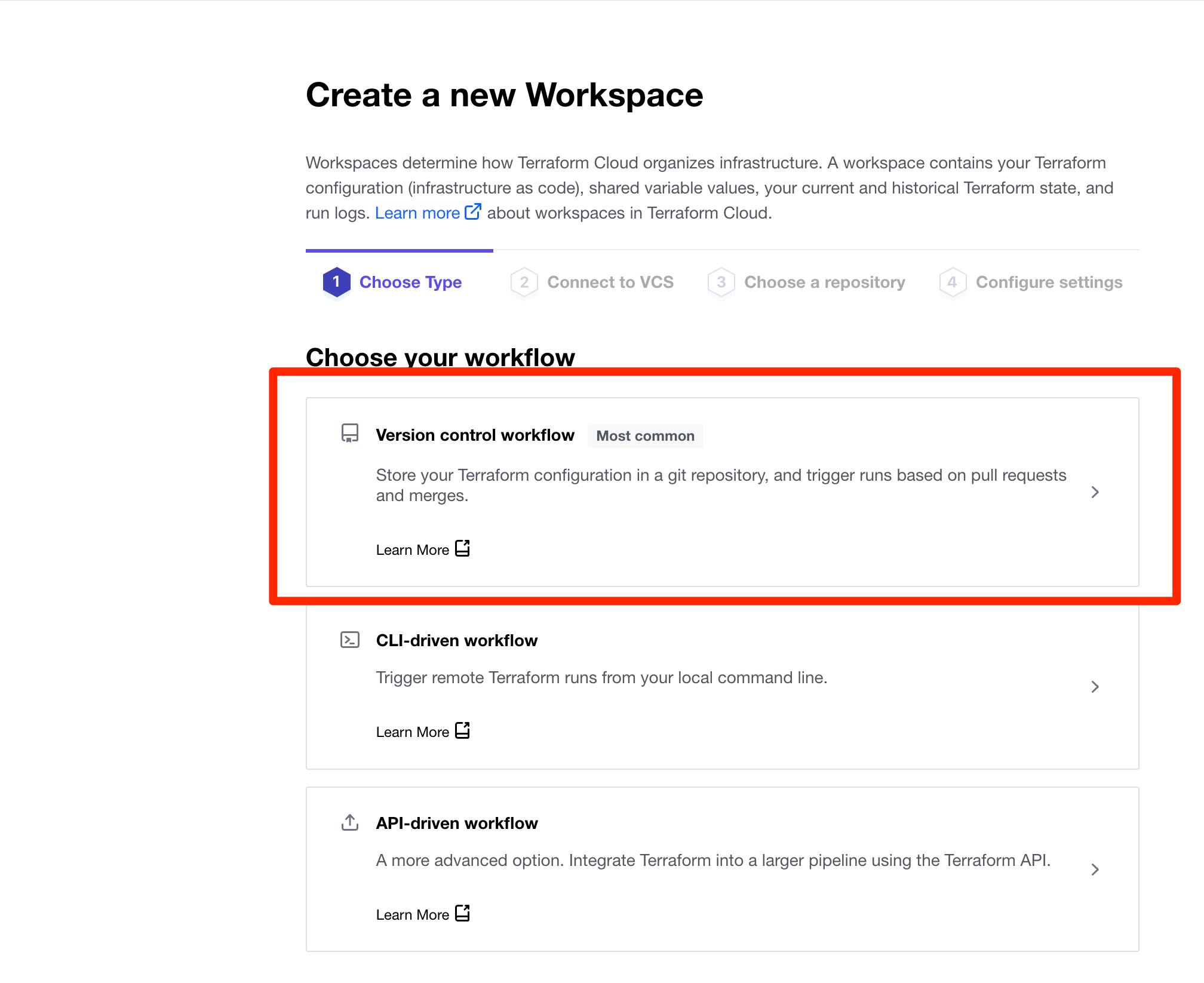Image resolution: width=1204 pixels, height=983 pixels.
Task: Click the CLI-driven workflow terminal icon
Action: pyautogui.click(x=349, y=639)
